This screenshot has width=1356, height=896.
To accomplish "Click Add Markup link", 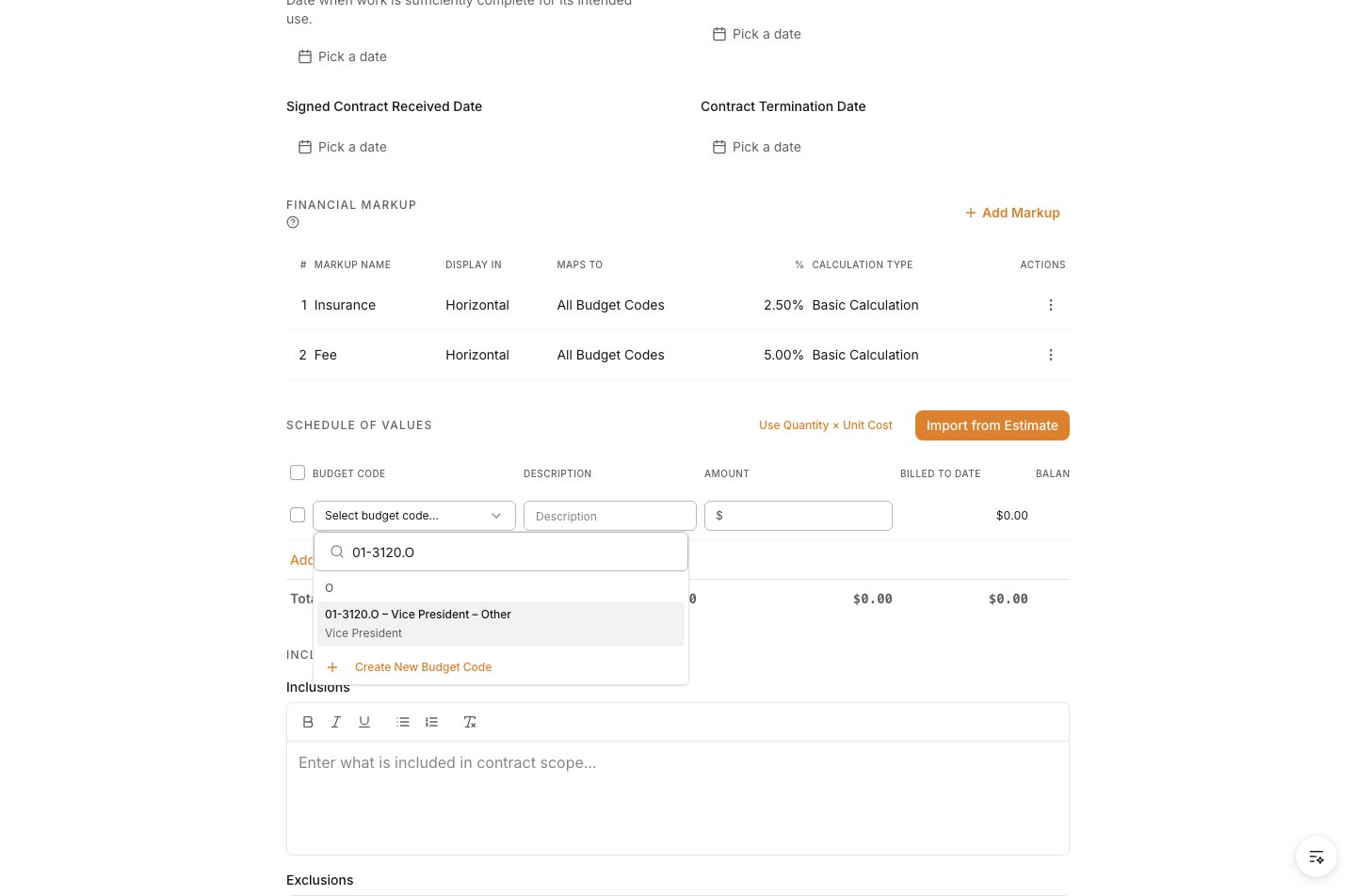I will pos(1012,213).
